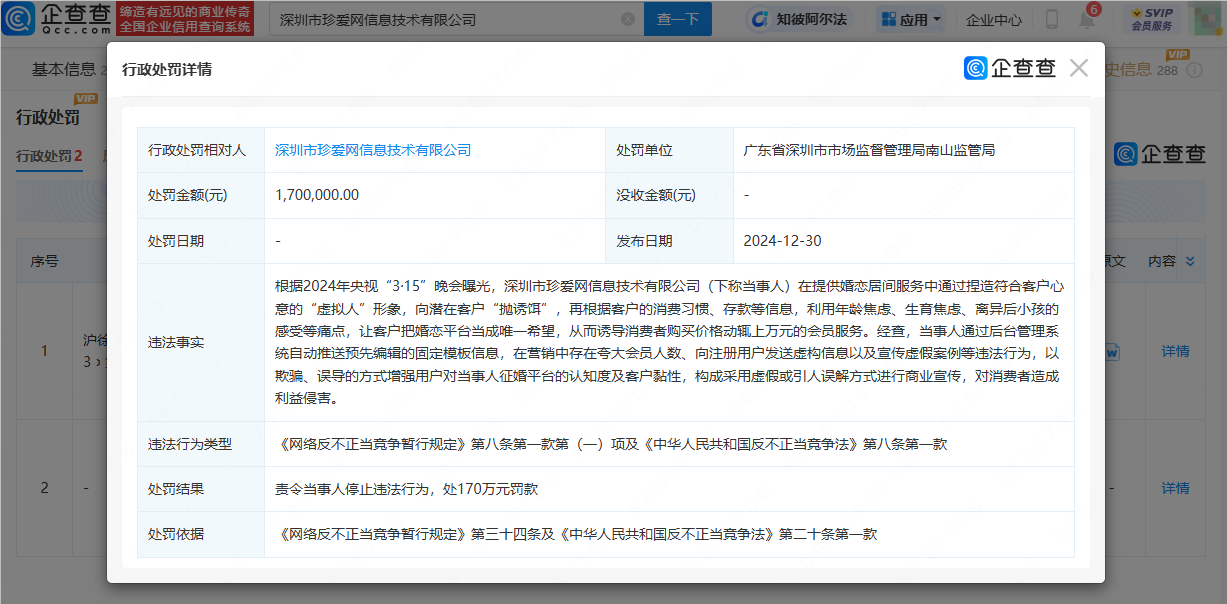Viewport: 1227px width, 604px height.
Task: Click the 行政处罚详情 dialog title
Action: (x=167, y=69)
